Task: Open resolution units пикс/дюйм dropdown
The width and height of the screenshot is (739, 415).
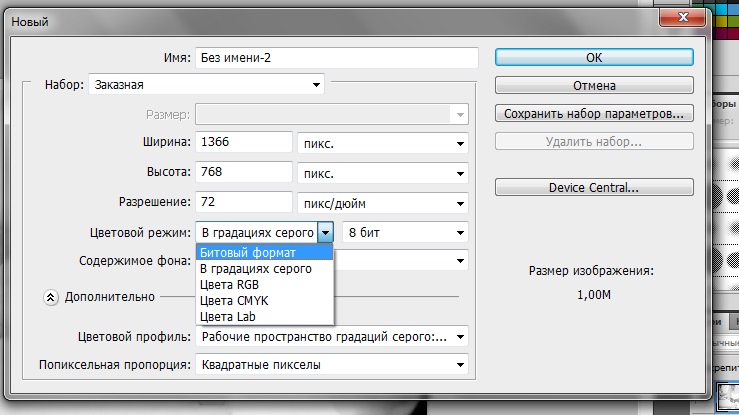Action: click(x=383, y=203)
